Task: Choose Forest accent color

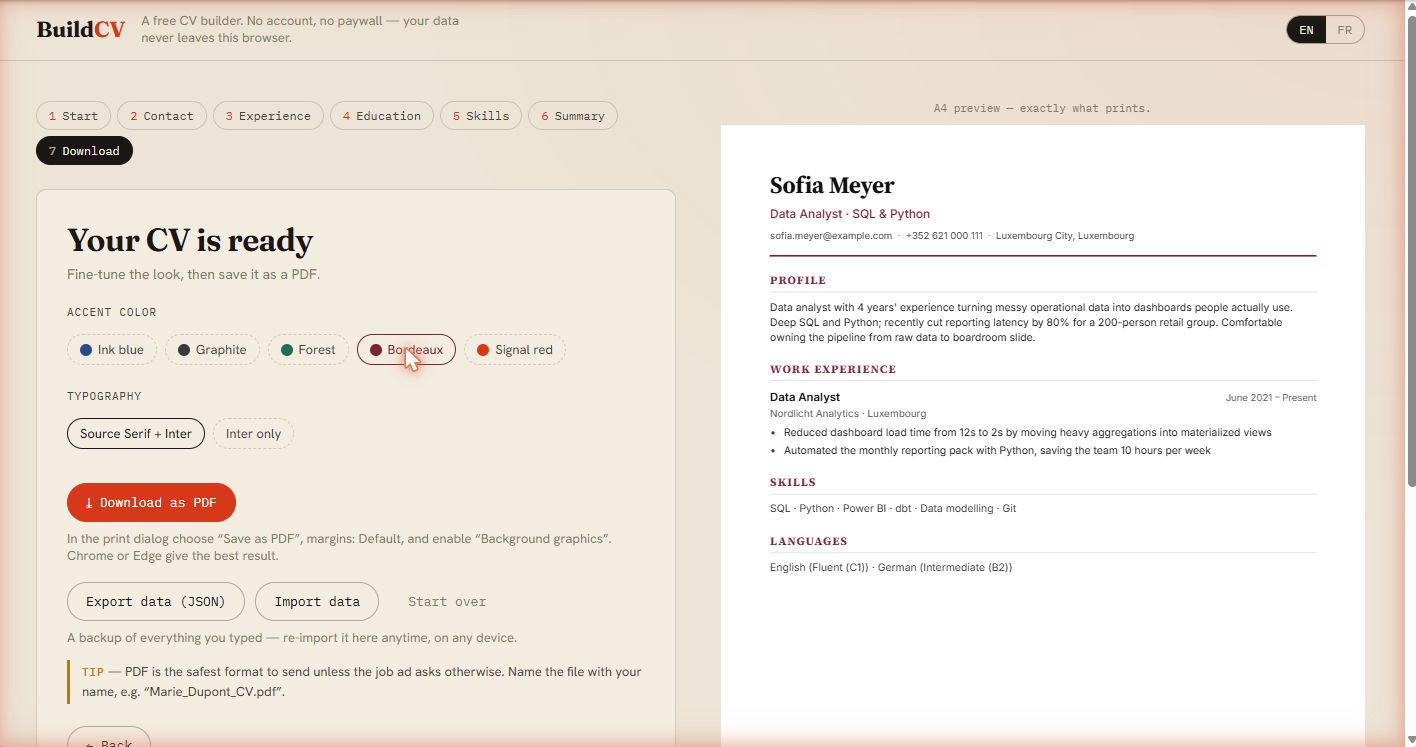Action: click(308, 350)
